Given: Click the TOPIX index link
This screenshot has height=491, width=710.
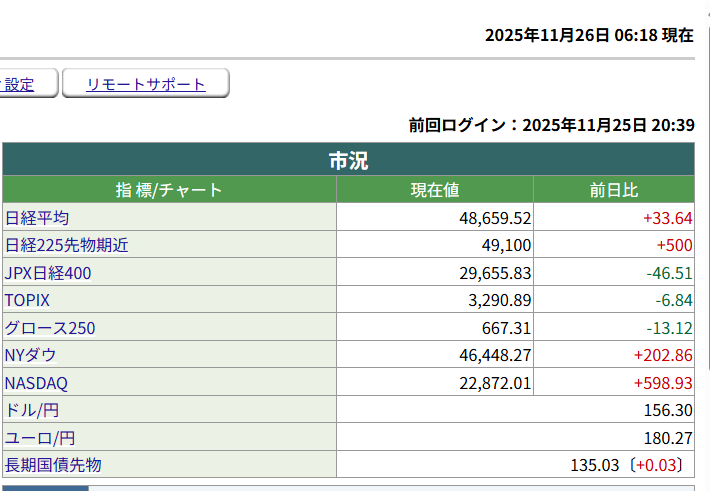Looking at the screenshot, I should click(27, 300).
